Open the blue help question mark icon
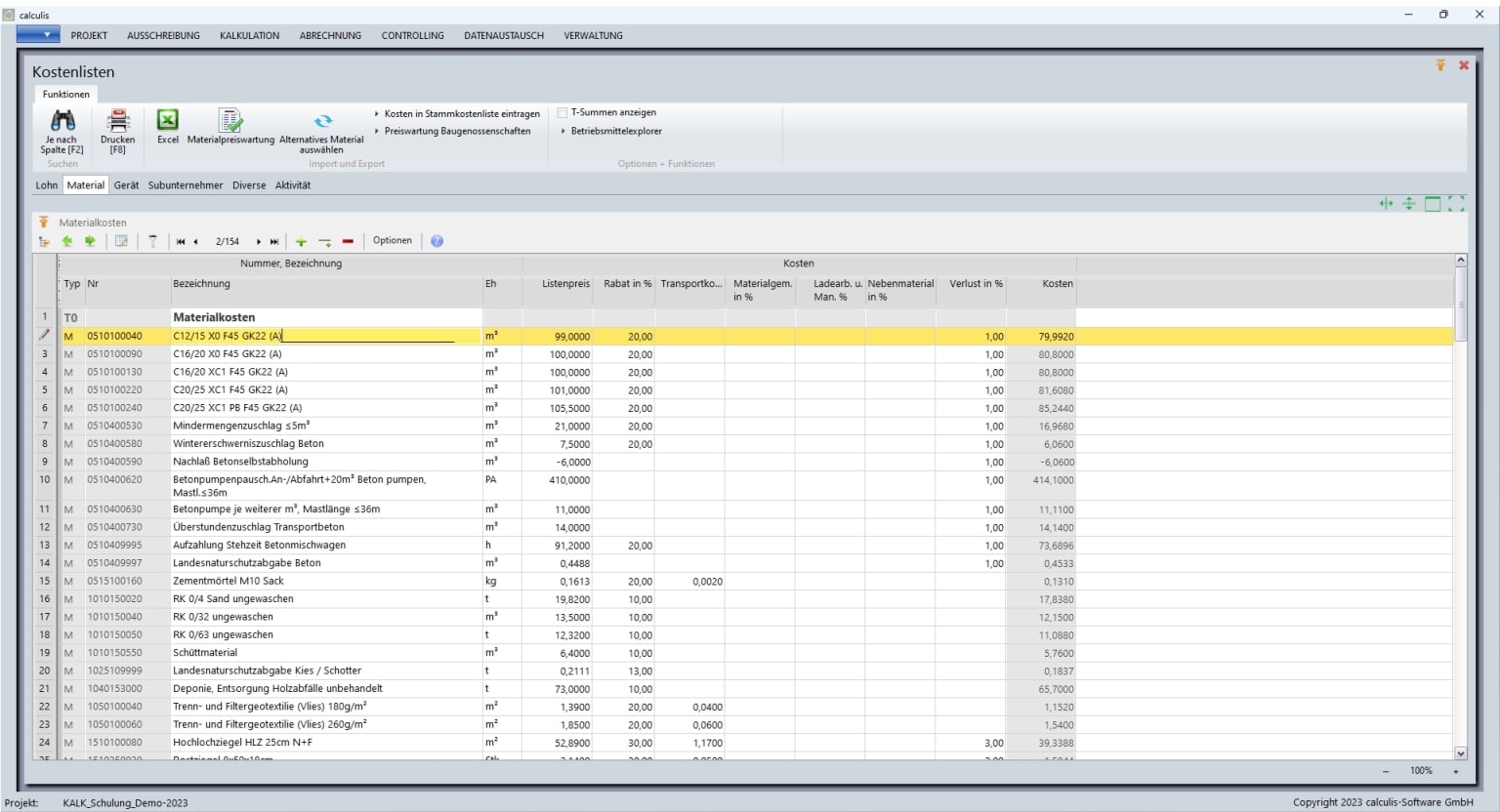The width and height of the screenshot is (1500, 812). [x=437, y=241]
